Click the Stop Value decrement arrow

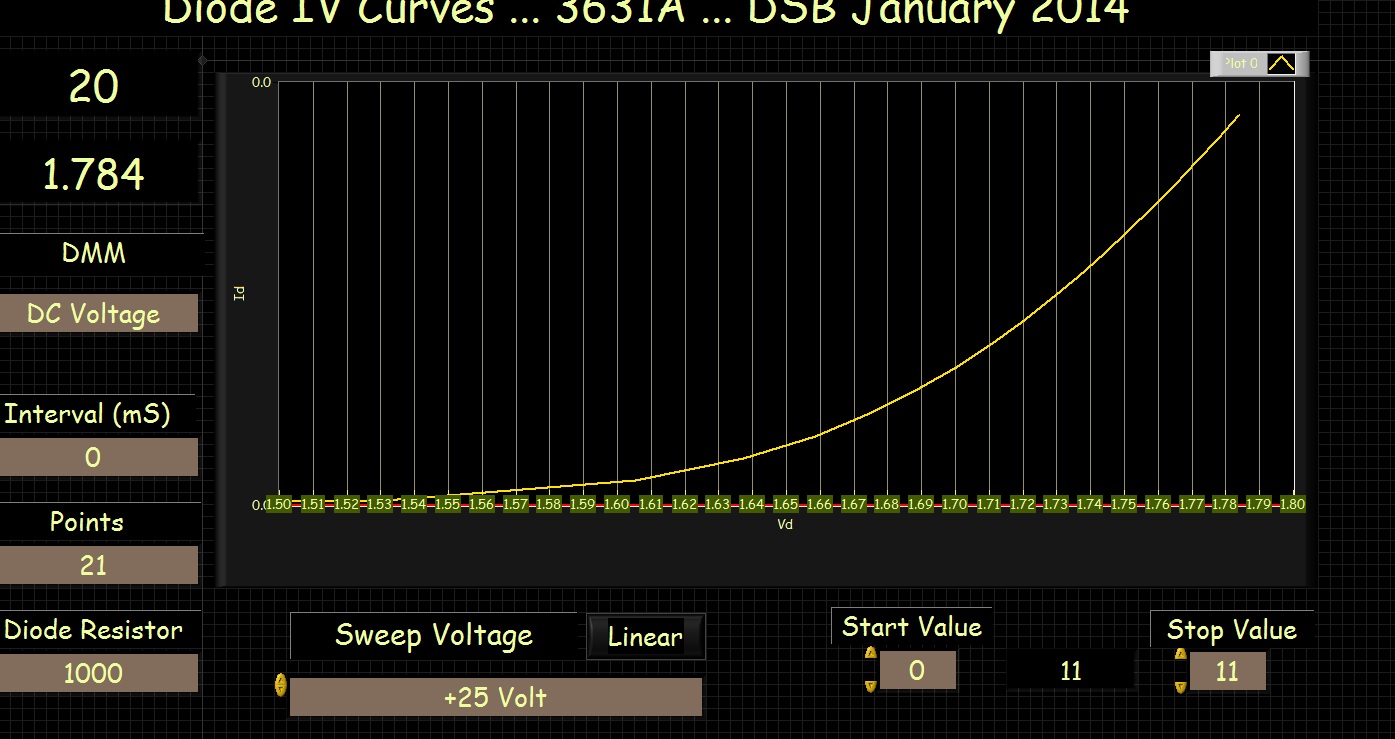(x=1181, y=686)
